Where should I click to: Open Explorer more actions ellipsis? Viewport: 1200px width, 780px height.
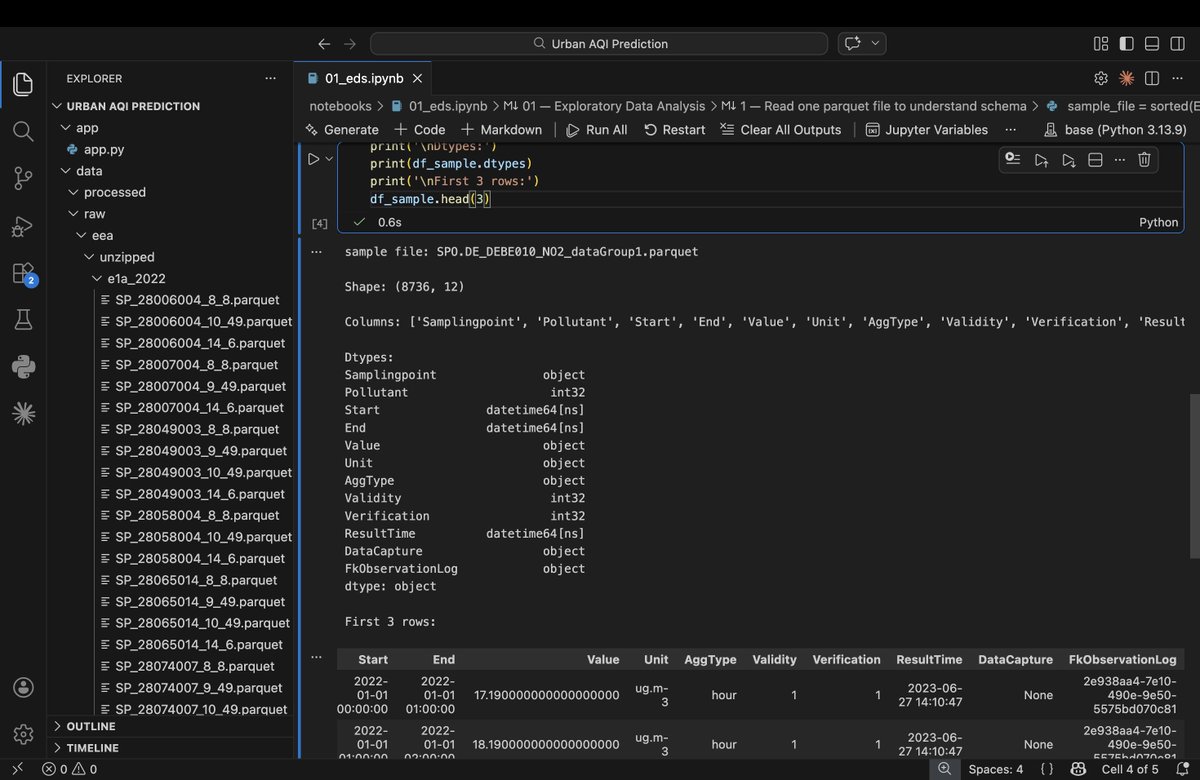[270, 78]
